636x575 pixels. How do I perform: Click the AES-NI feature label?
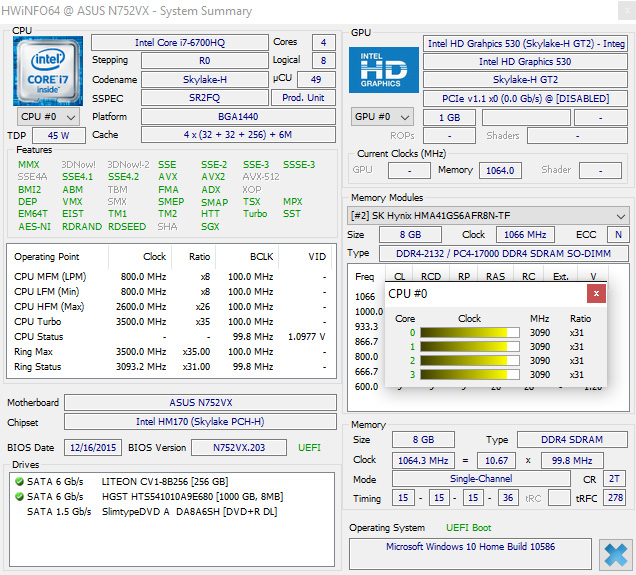[34, 227]
